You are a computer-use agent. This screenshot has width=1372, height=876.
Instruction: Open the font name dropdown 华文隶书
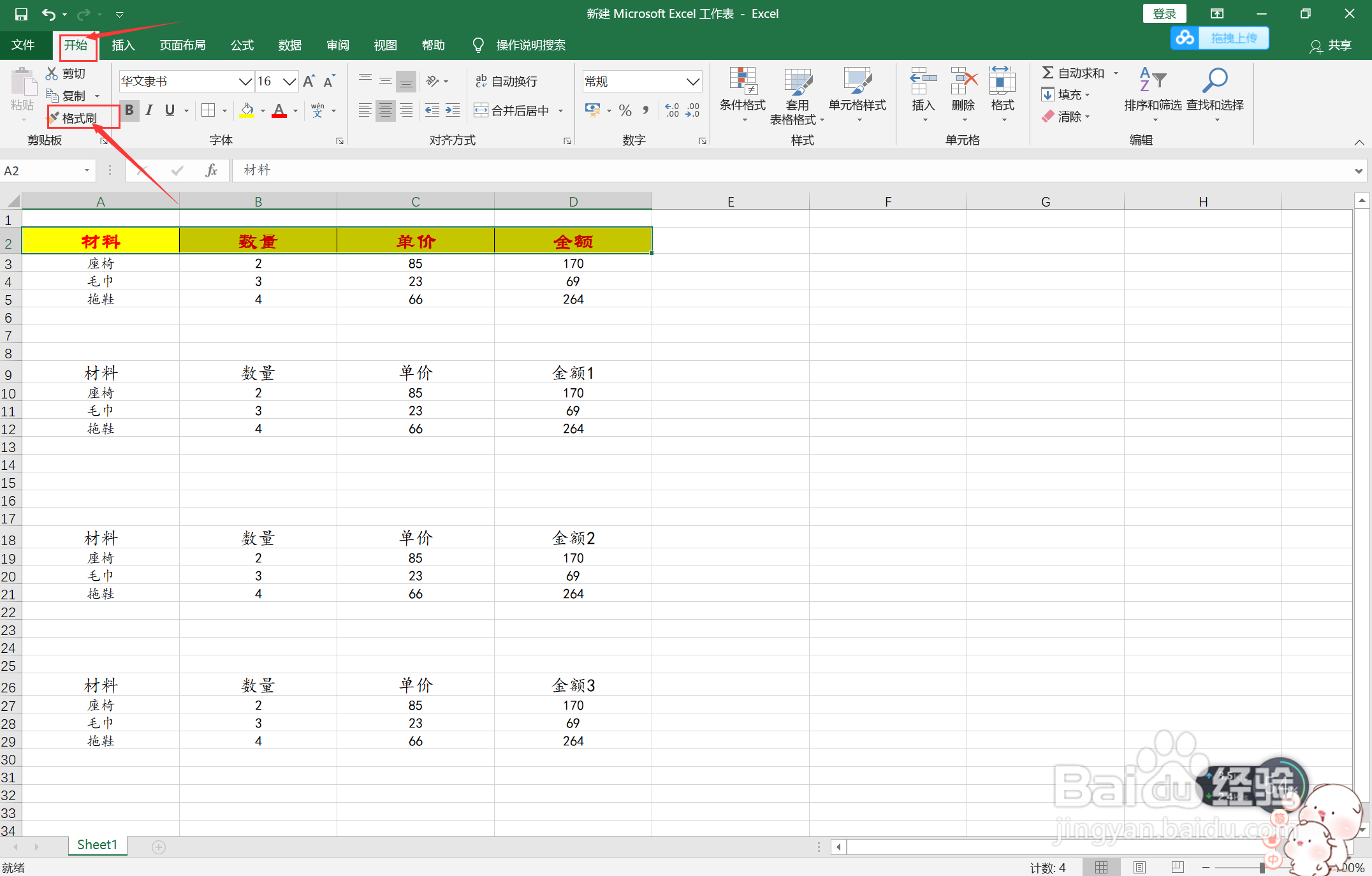pyautogui.click(x=245, y=82)
